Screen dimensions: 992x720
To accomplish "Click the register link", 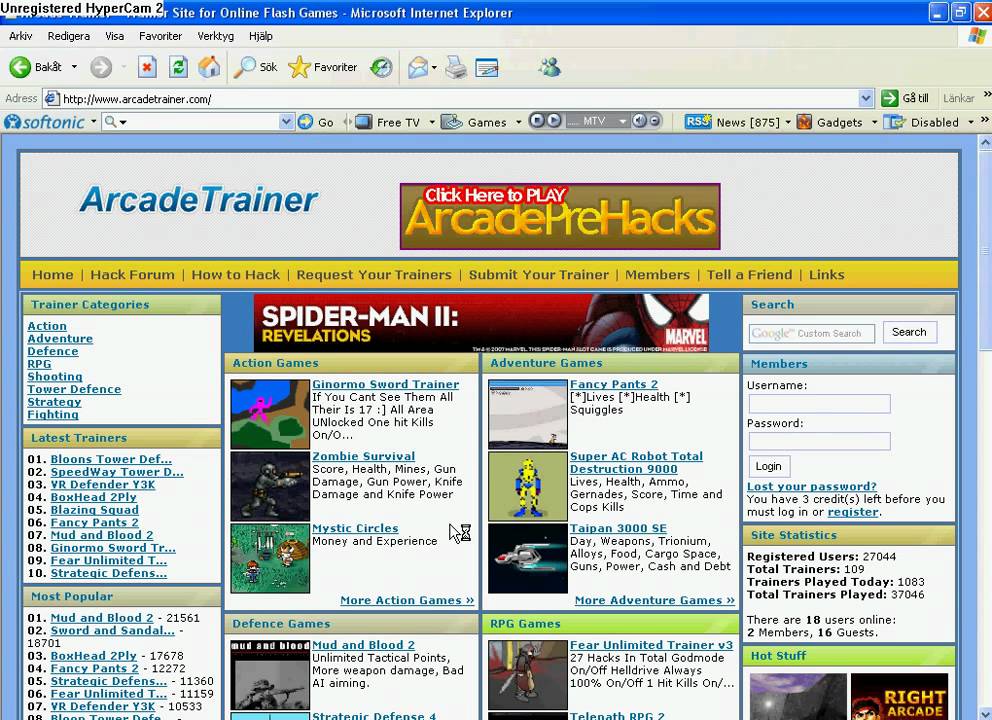I will pos(853,512).
